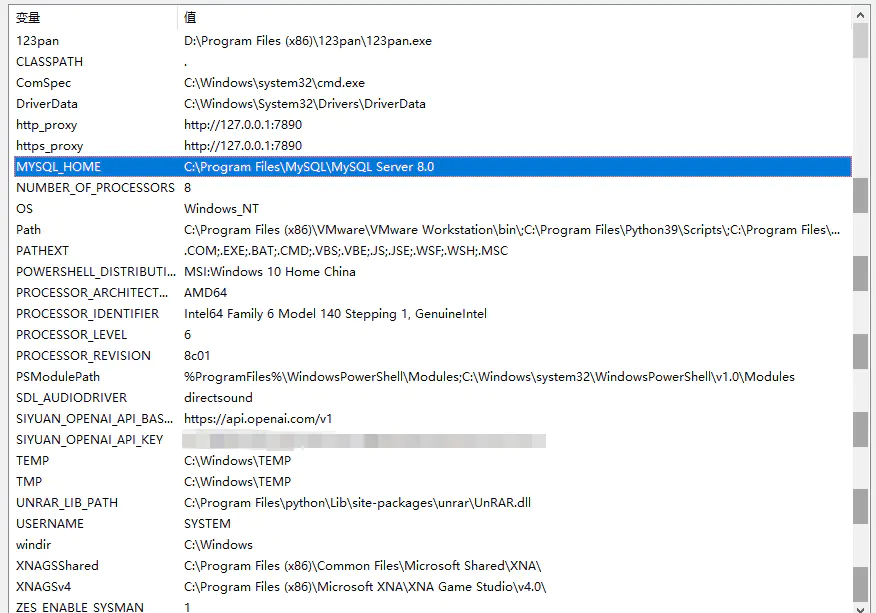Select the PROCESSOR_ARCHITECT... variable row
The width and height of the screenshot is (876, 613).
coord(432,293)
